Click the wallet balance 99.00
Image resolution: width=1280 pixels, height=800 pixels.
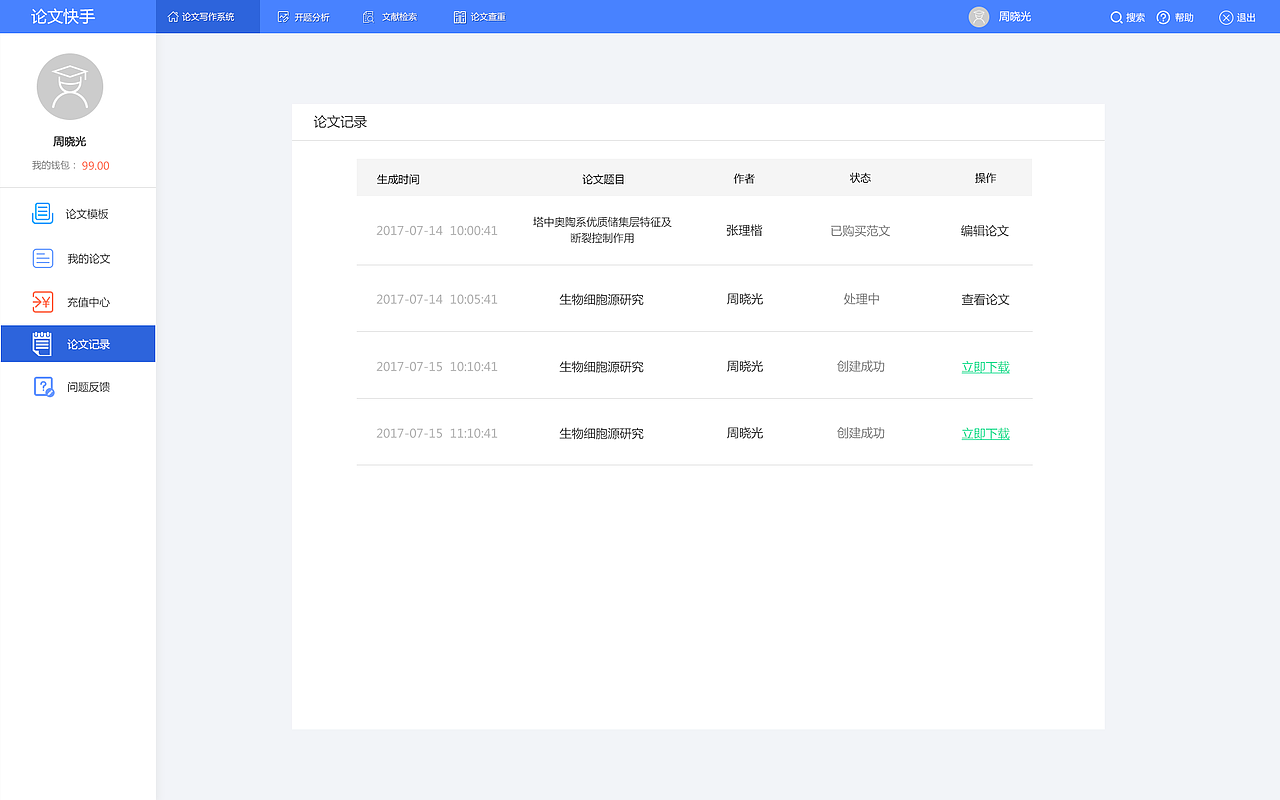click(x=96, y=165)
